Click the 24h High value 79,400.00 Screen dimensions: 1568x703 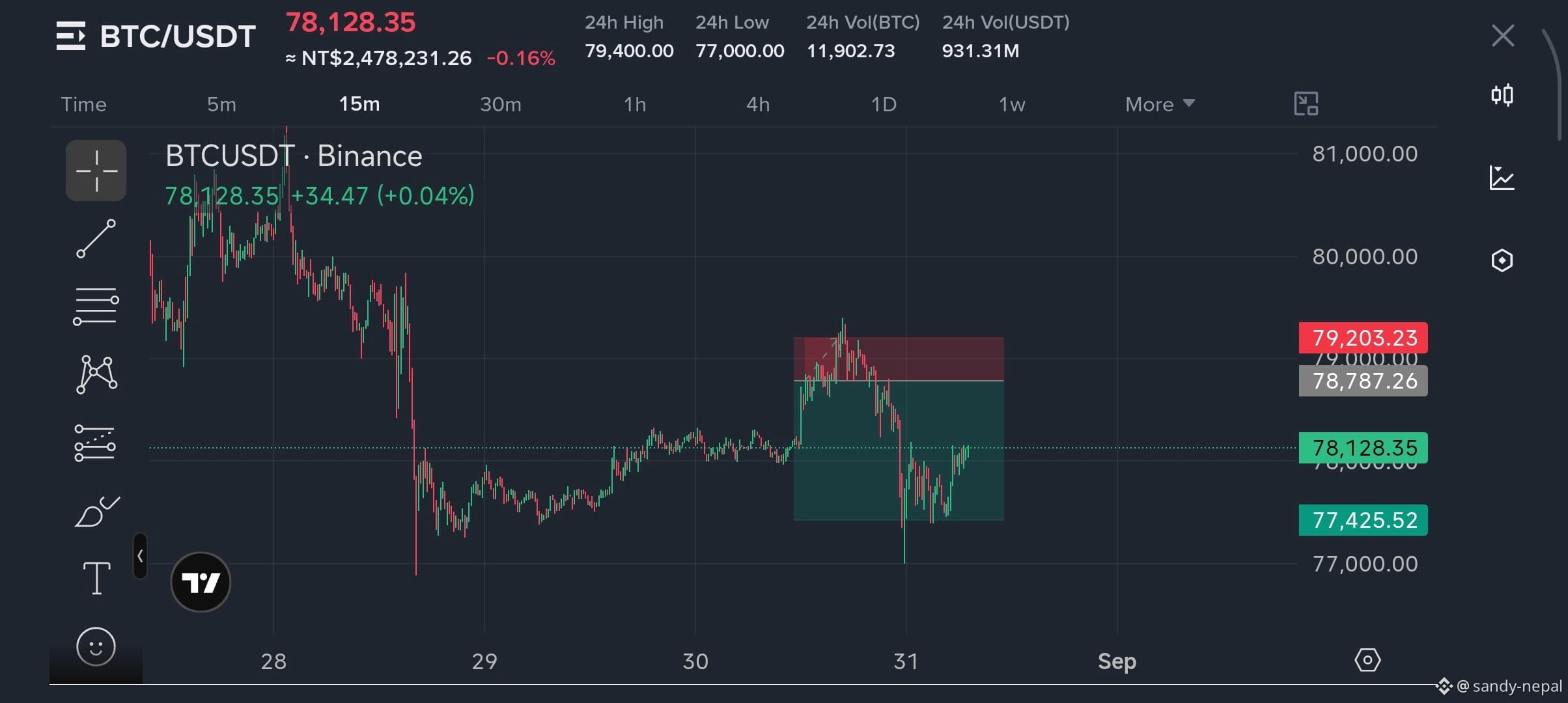point(629,51)
